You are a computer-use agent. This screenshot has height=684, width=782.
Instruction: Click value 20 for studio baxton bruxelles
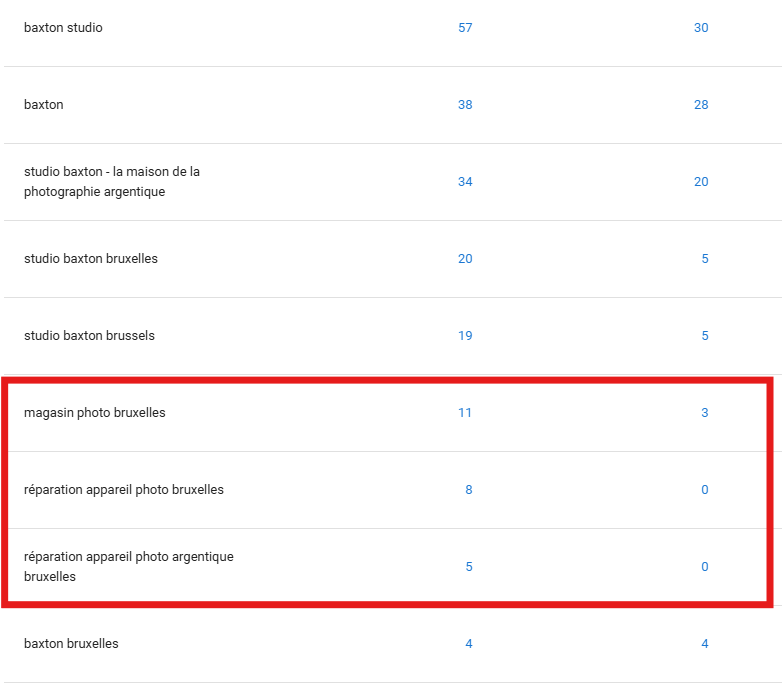coord(465,258)
